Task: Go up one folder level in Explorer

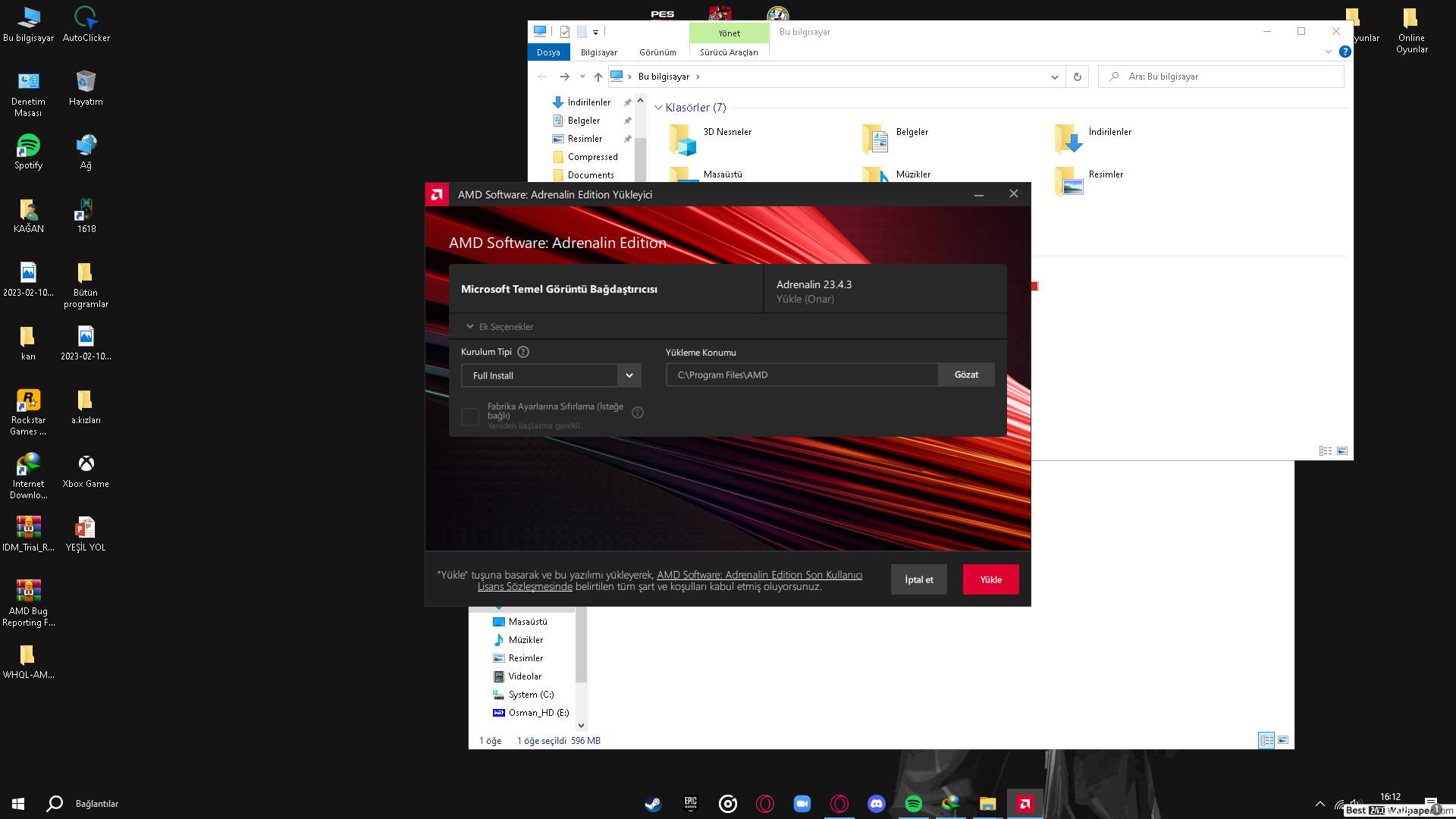Action: point(598,77)
